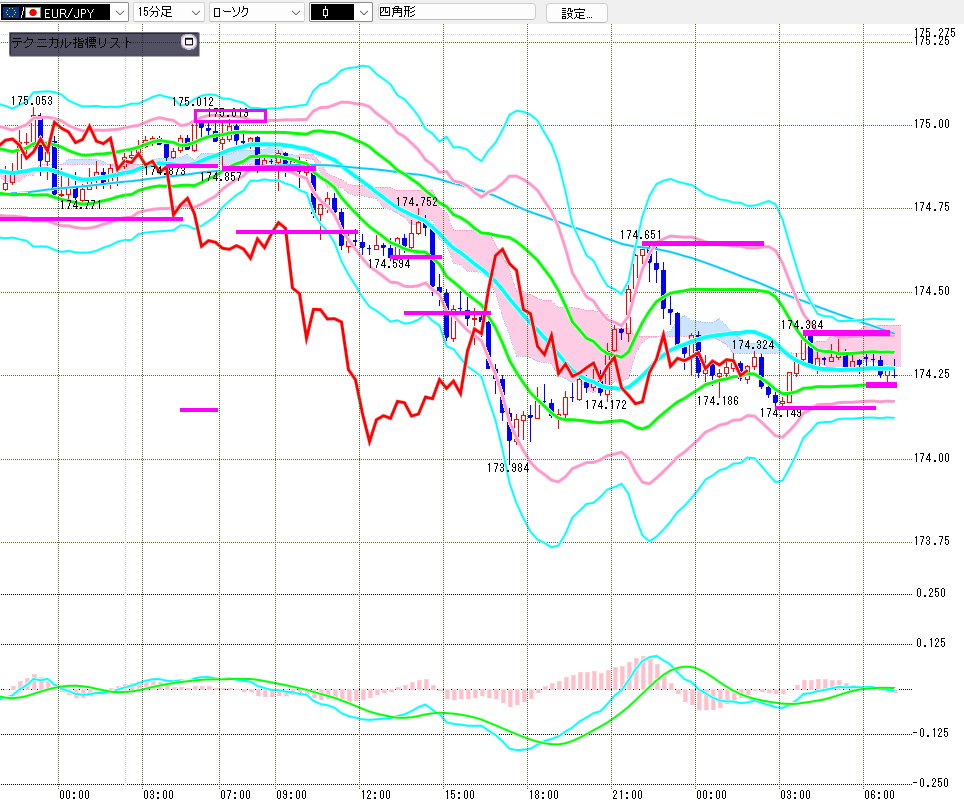Viewport: 964px width, 805px height.
Task: Open the EUR/JPY currency pair dropdown
Action: point(118,13)
